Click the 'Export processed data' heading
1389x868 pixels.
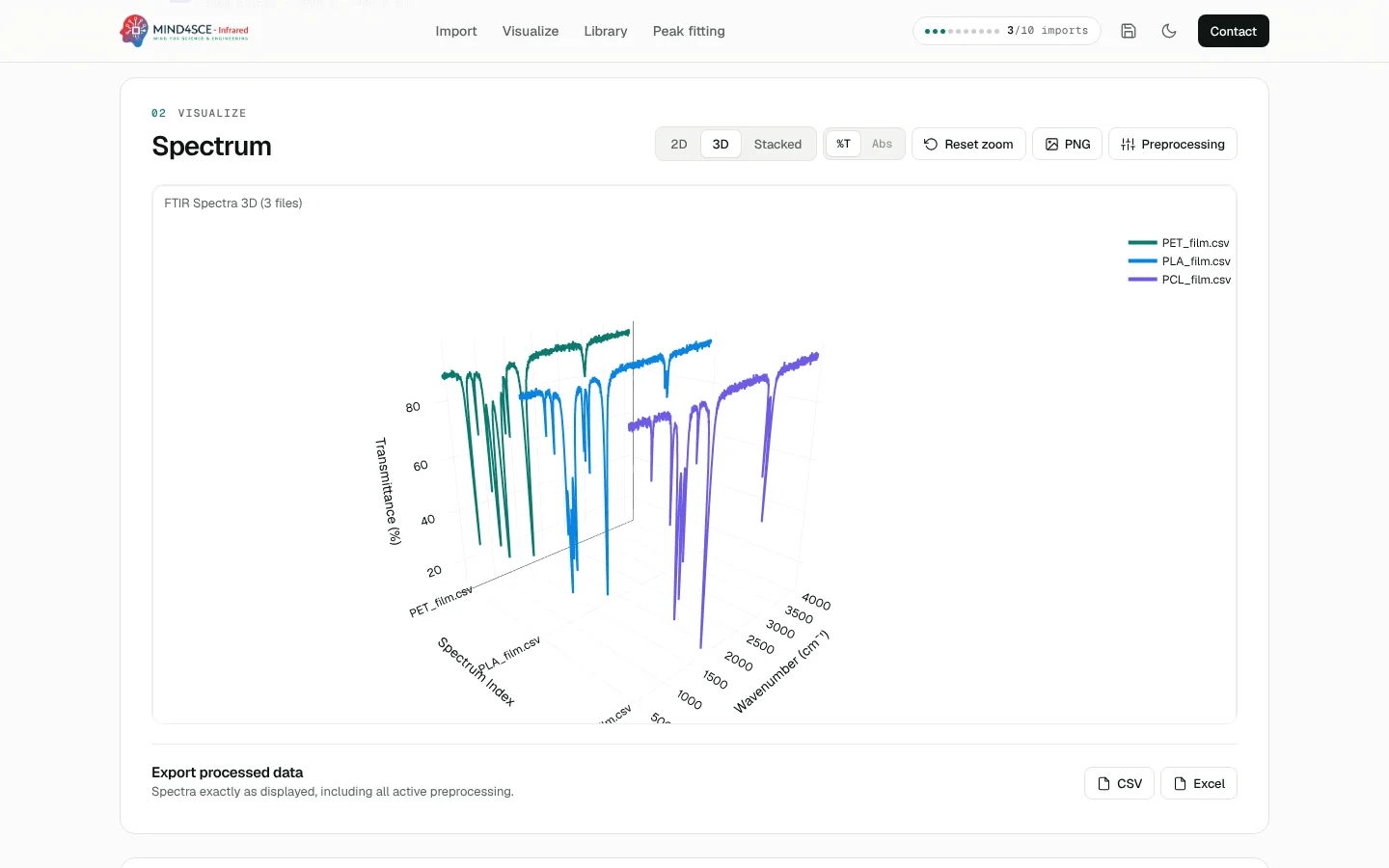click(x=228, y=773)
